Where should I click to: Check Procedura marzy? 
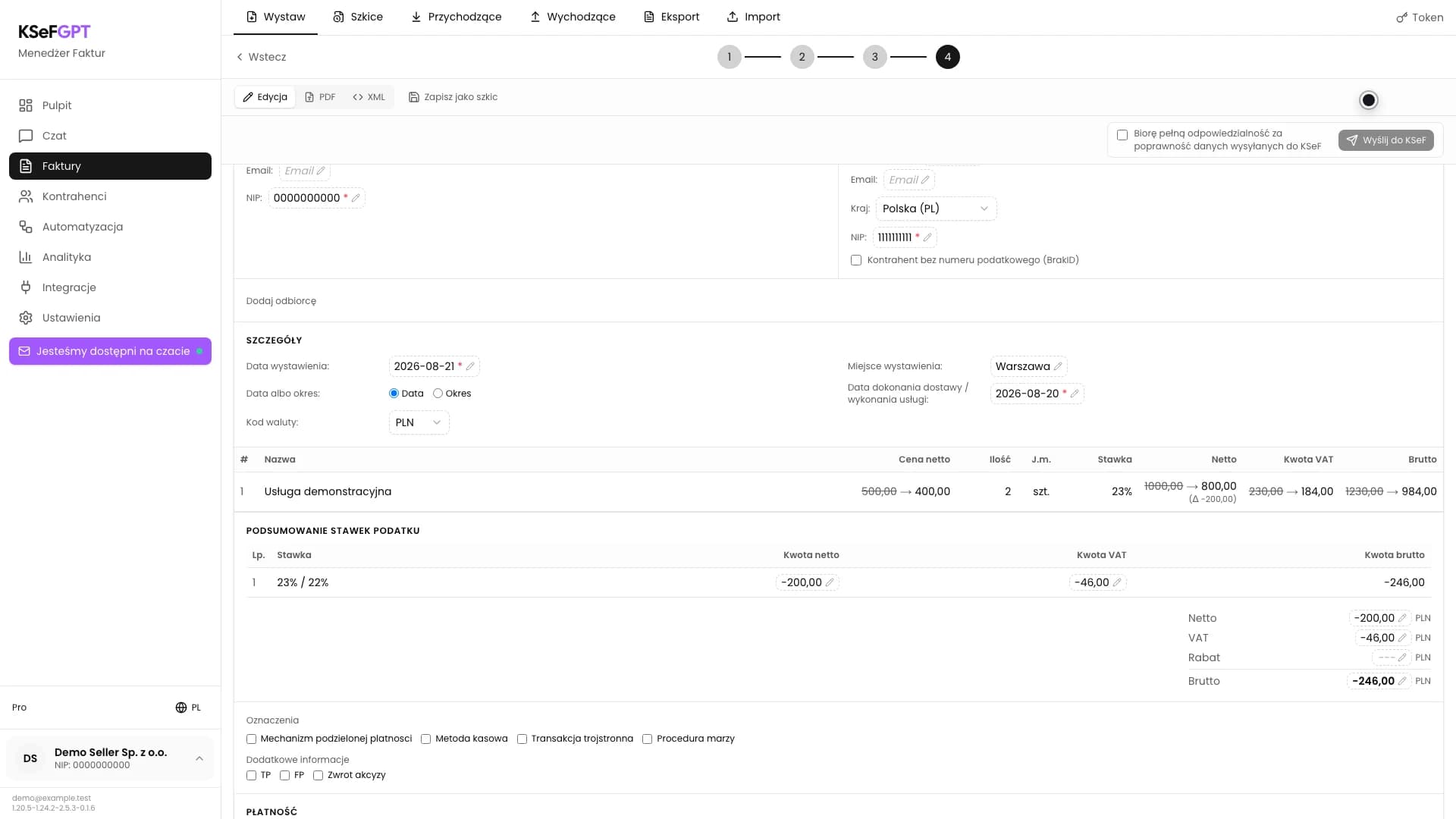coord(647,739)
